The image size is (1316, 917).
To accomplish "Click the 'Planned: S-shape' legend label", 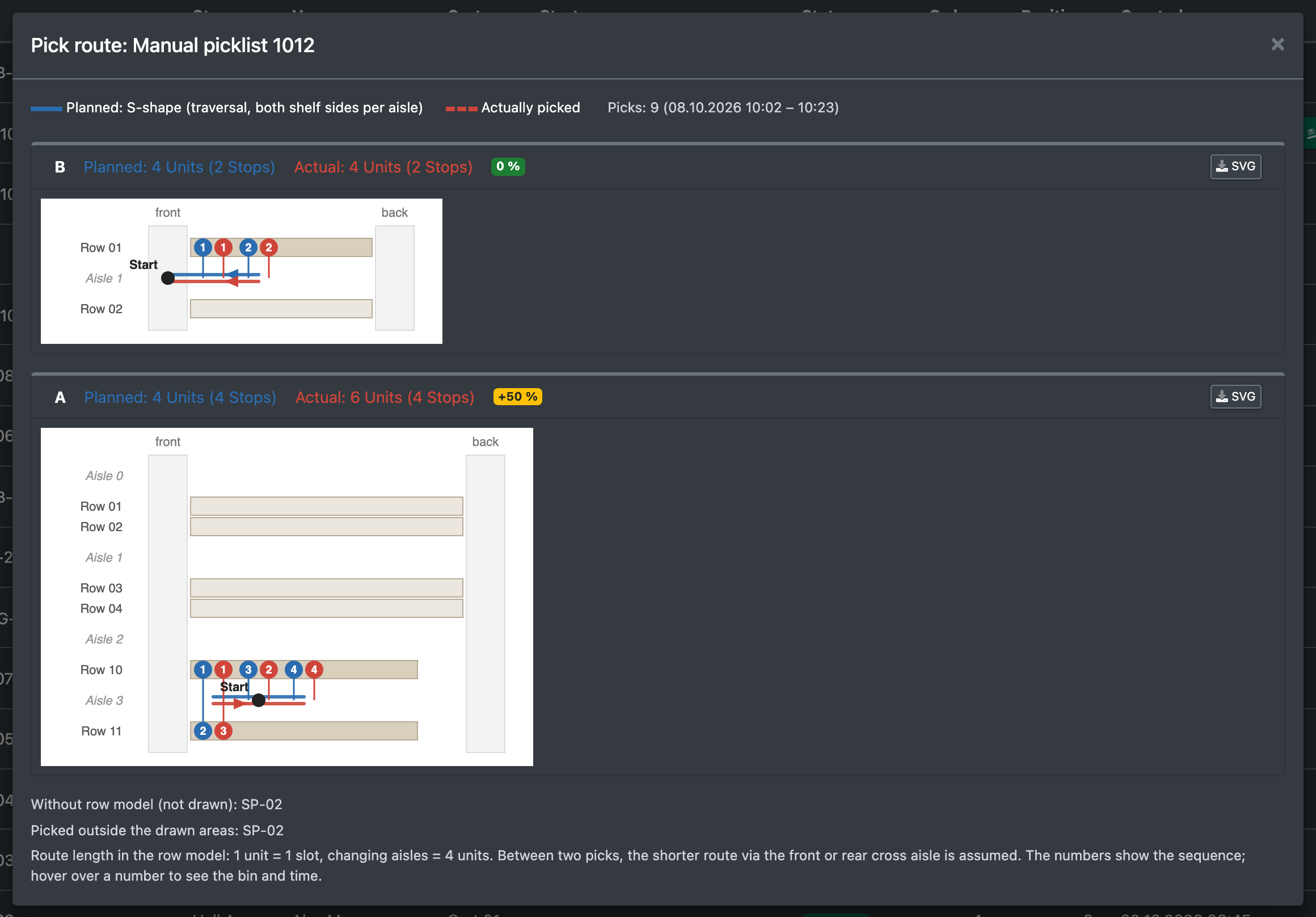I will (x=244, y=108).
